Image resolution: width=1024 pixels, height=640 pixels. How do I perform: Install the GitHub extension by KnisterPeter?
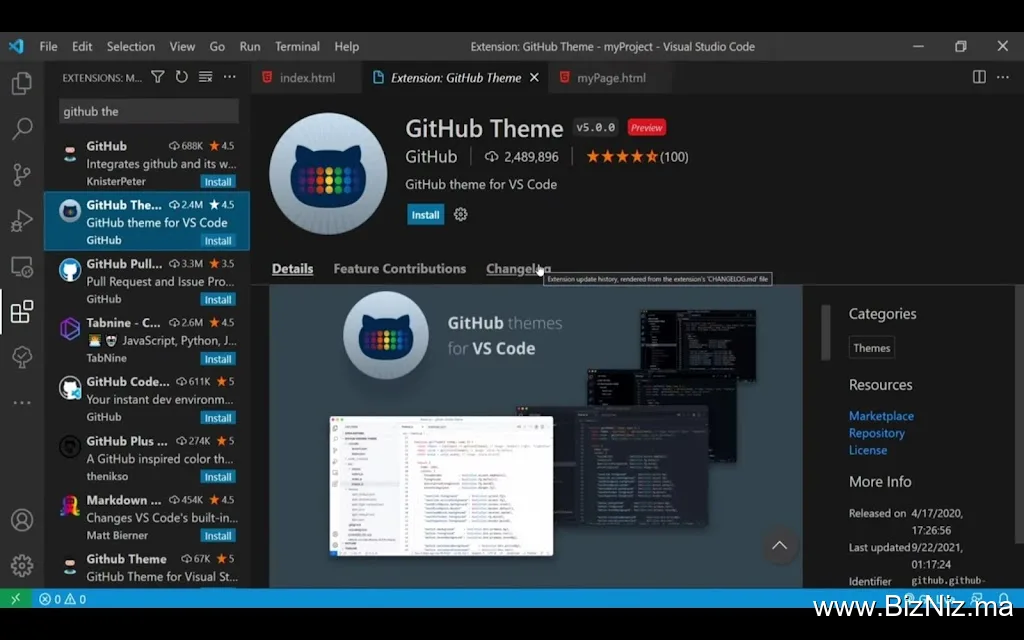click(217, 182)
